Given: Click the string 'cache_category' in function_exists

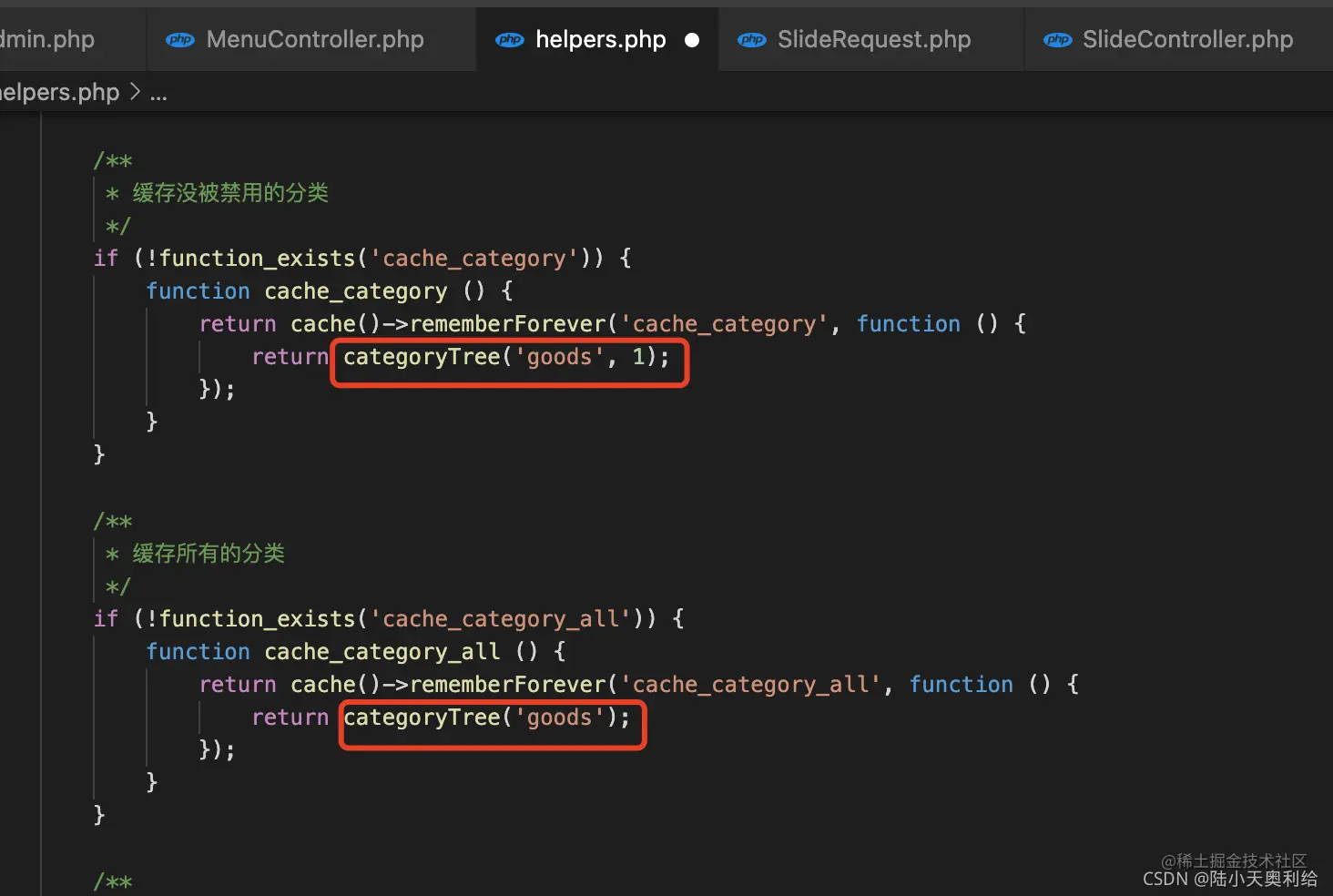Looking at the screenshot, I should tap(473, 259).
